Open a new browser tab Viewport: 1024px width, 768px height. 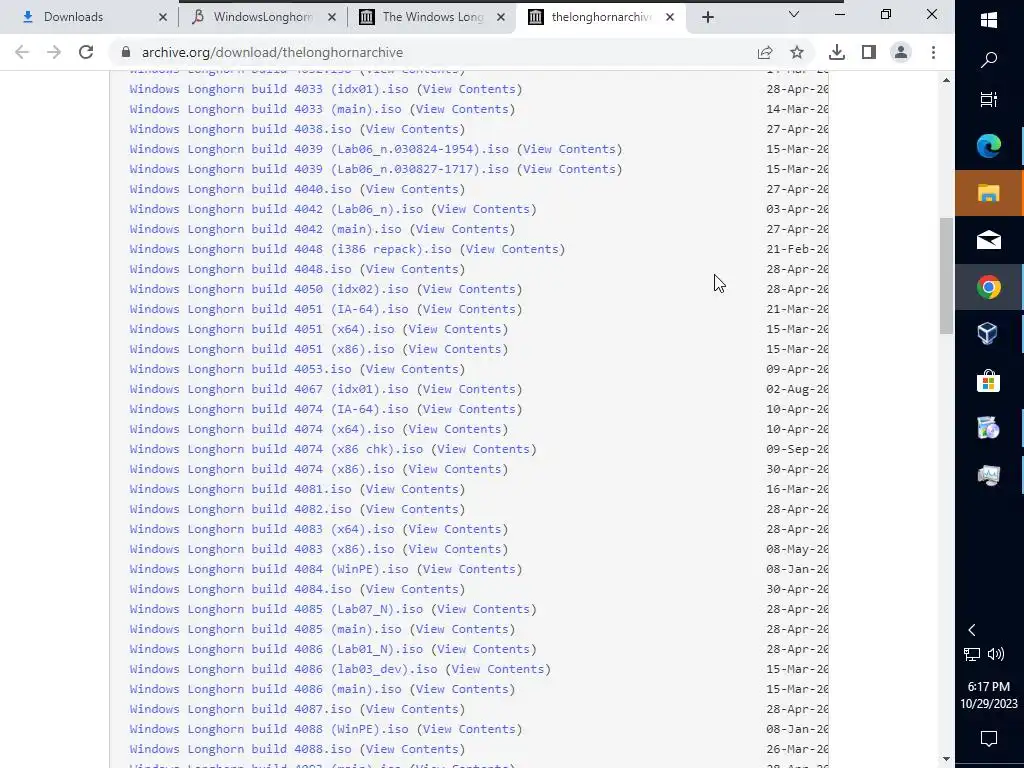point(708,17)
